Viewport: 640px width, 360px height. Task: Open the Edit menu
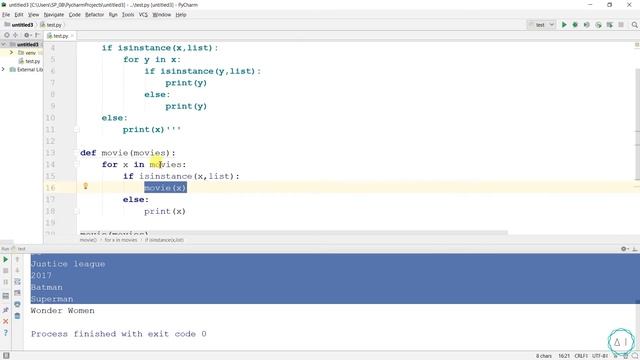click(19, 15)
